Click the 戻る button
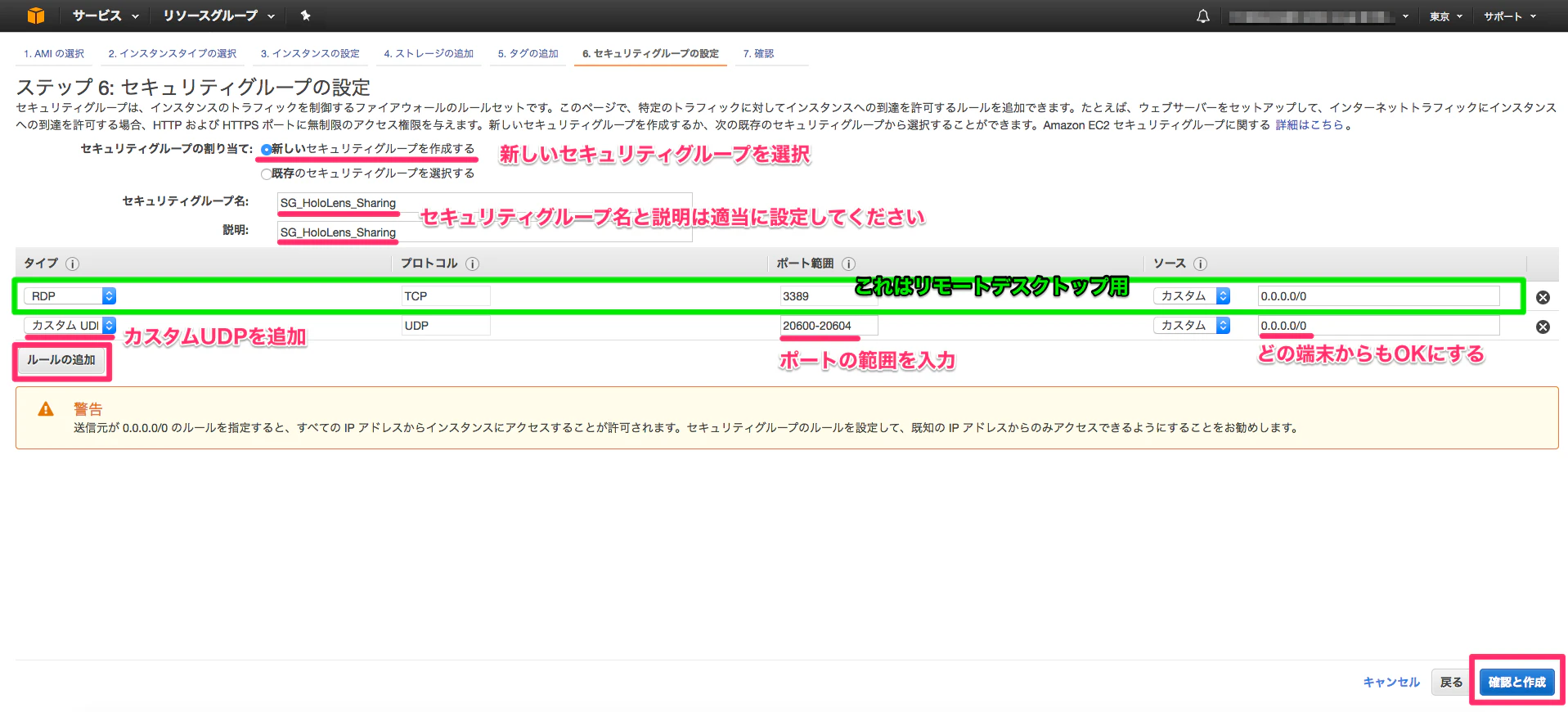This screenshot has height=712, width=1568. pyautogui.click(x=1451, y=682)
